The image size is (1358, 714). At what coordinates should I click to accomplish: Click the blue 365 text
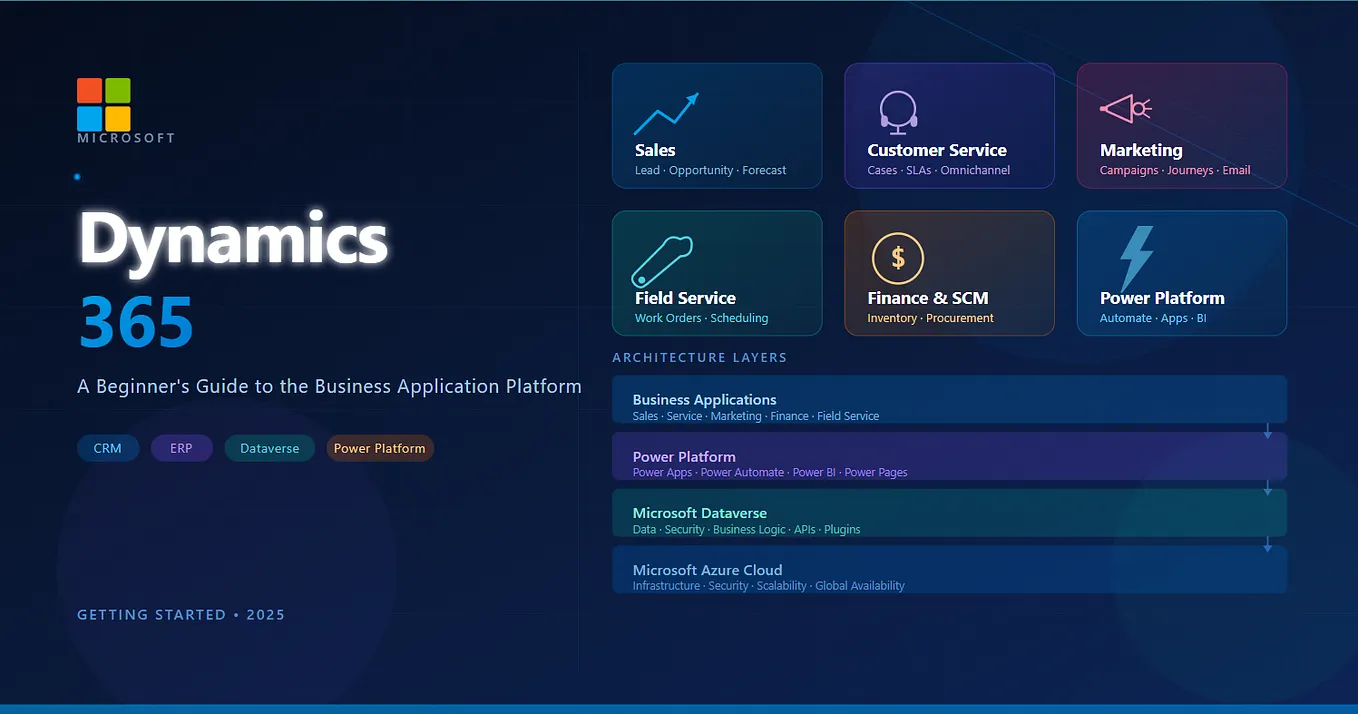click(x=136, y=322)
